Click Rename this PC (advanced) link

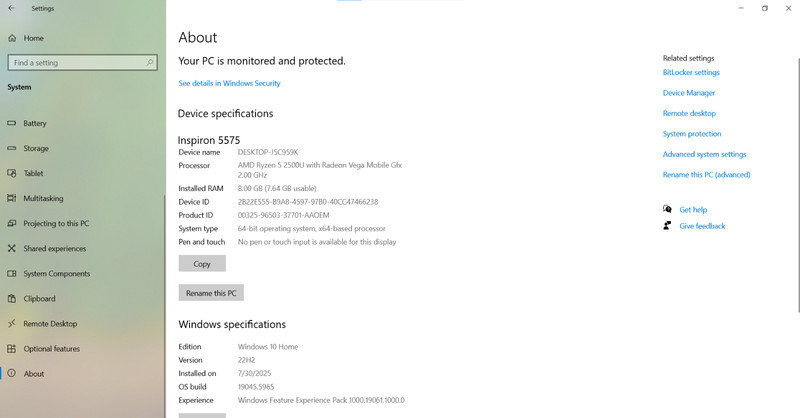tap(707, 175)
